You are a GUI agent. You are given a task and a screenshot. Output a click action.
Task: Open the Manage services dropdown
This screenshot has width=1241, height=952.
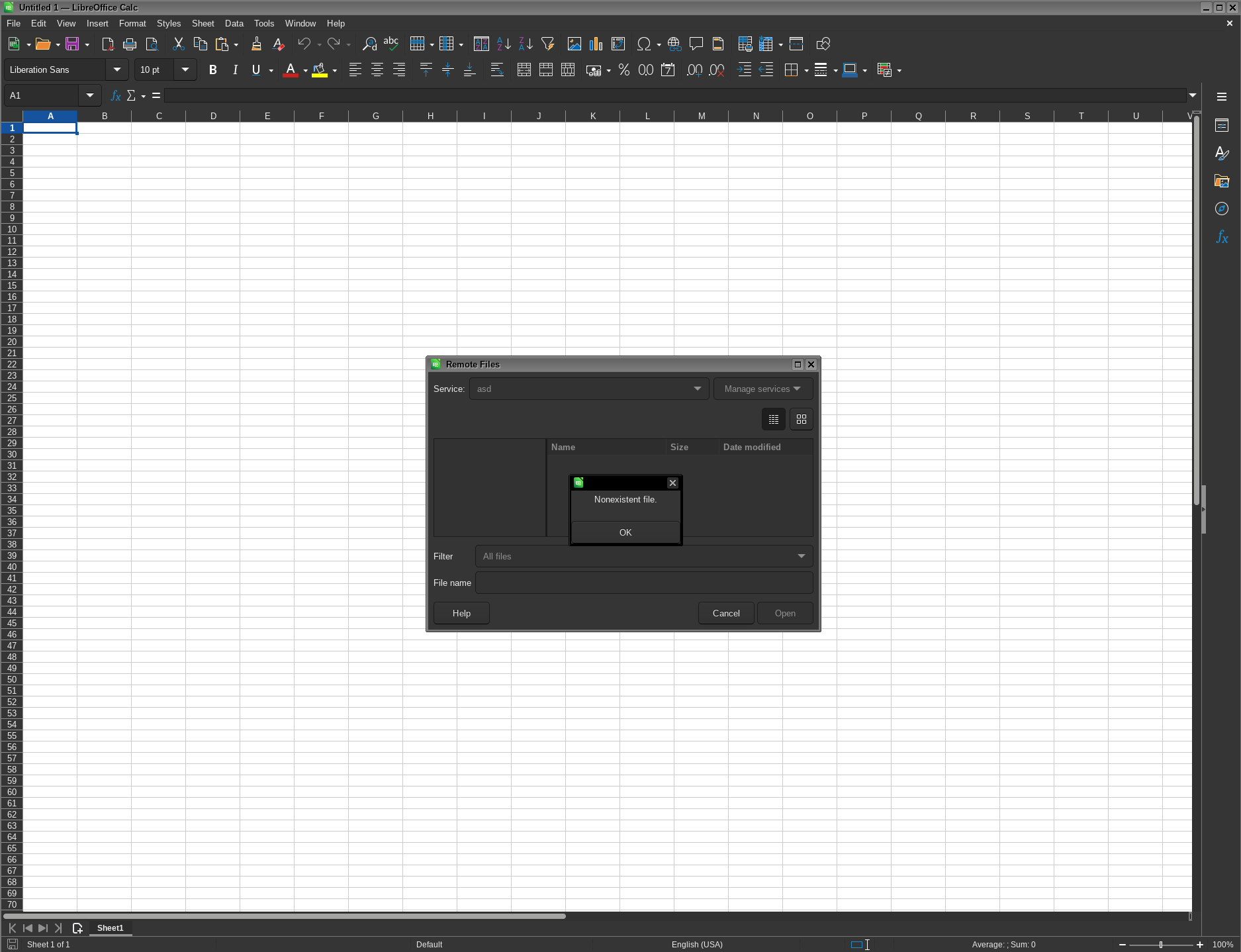click(762, 389)
